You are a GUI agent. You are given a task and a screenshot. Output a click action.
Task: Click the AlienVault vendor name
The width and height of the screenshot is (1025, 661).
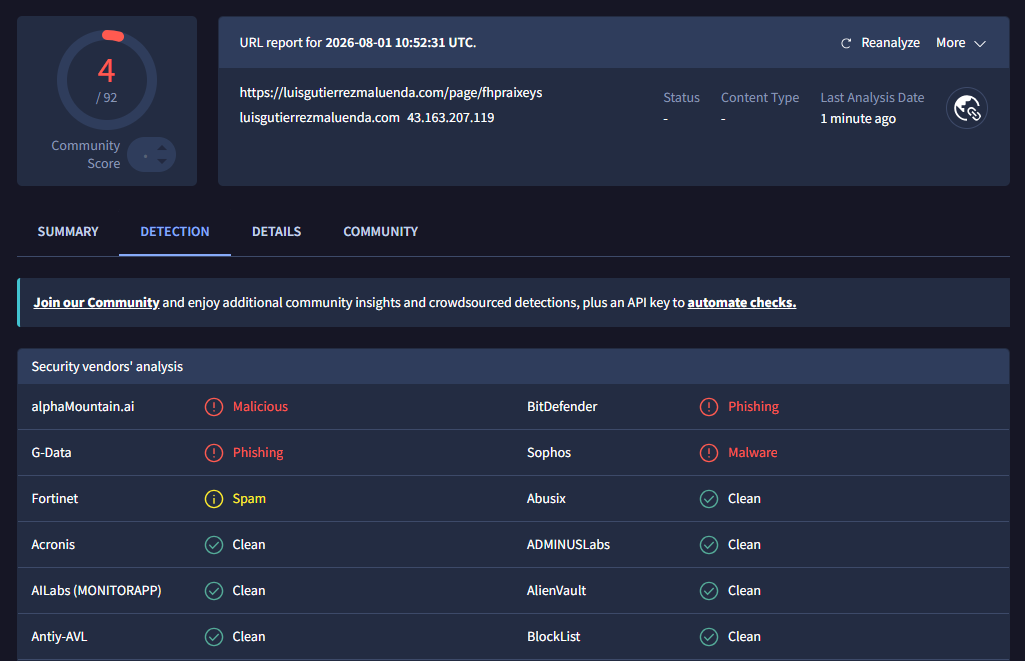(x=556, y=590)
